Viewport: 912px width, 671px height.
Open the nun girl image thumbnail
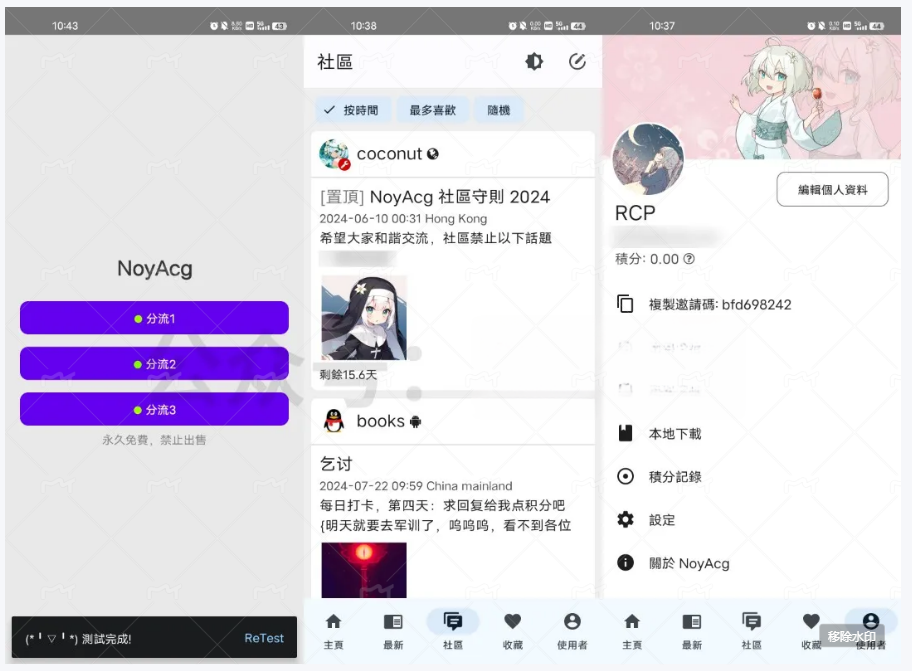[364, 317]
